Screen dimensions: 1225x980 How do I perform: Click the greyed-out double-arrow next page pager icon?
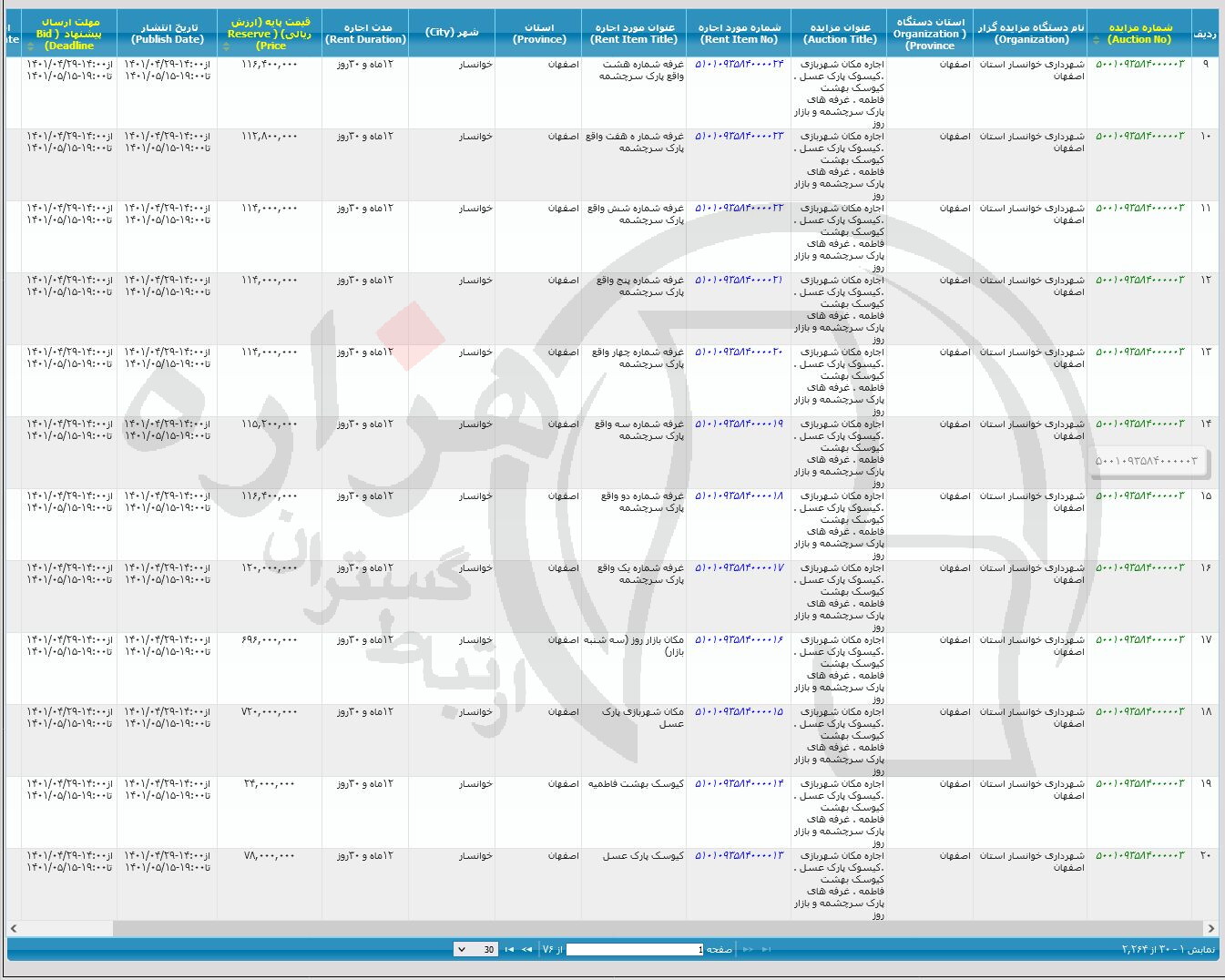pyautogui.click(x=749, y=949)
